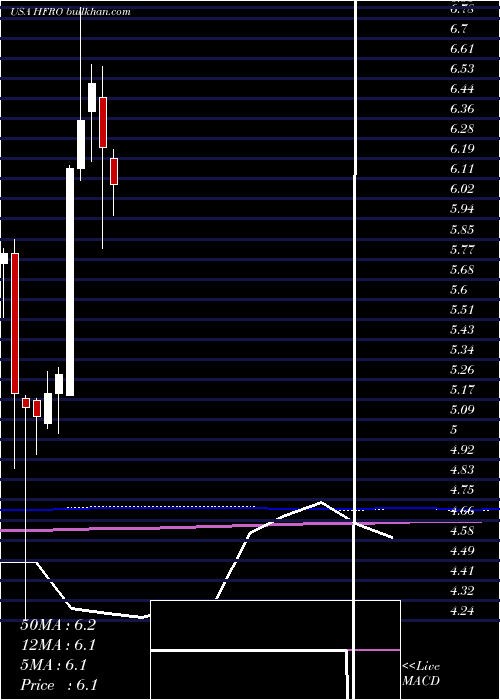Click the 5.17 price axis label
500x700 pixels.
point(462,390)
